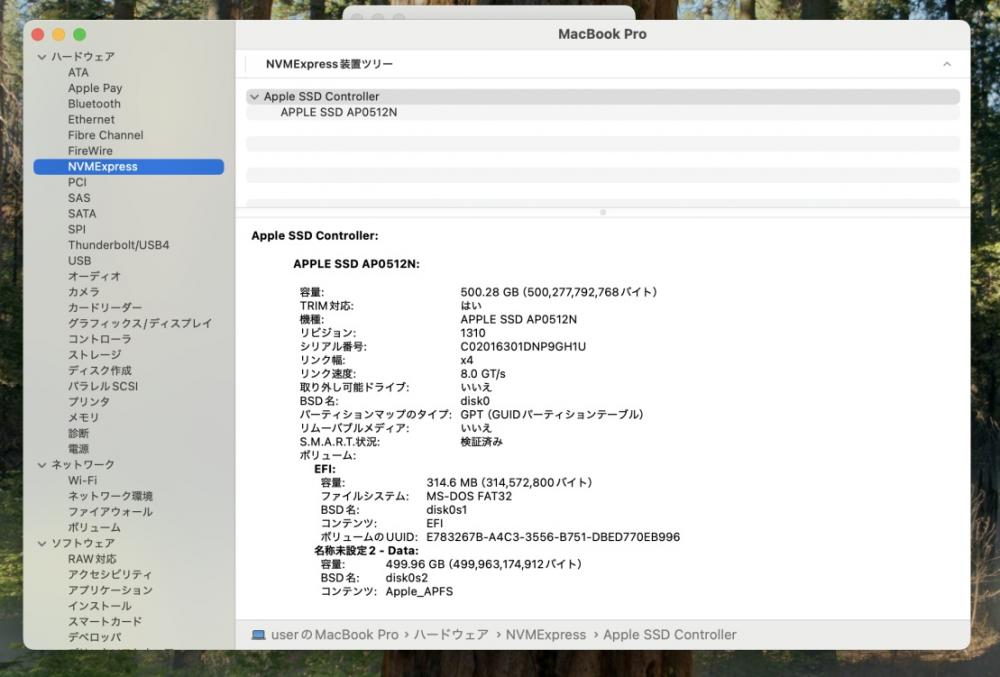Open Wi-Fi under ネットワーク
1000x677 pixels.
tap(82, 481)
